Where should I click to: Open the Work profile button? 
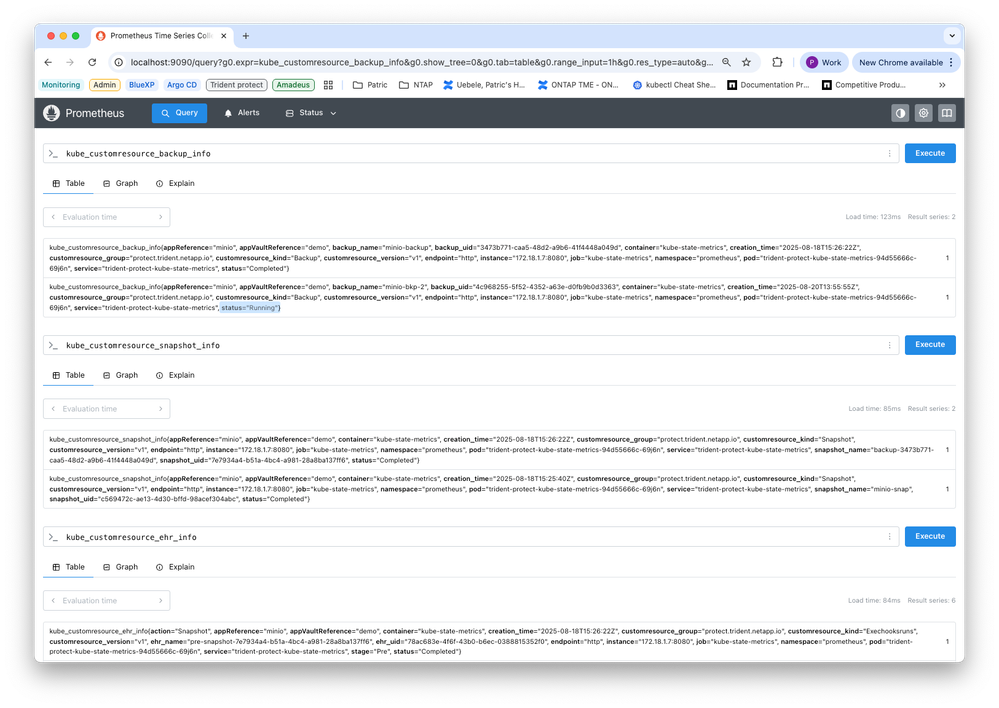pyautogui.click(x=824, y=62)
